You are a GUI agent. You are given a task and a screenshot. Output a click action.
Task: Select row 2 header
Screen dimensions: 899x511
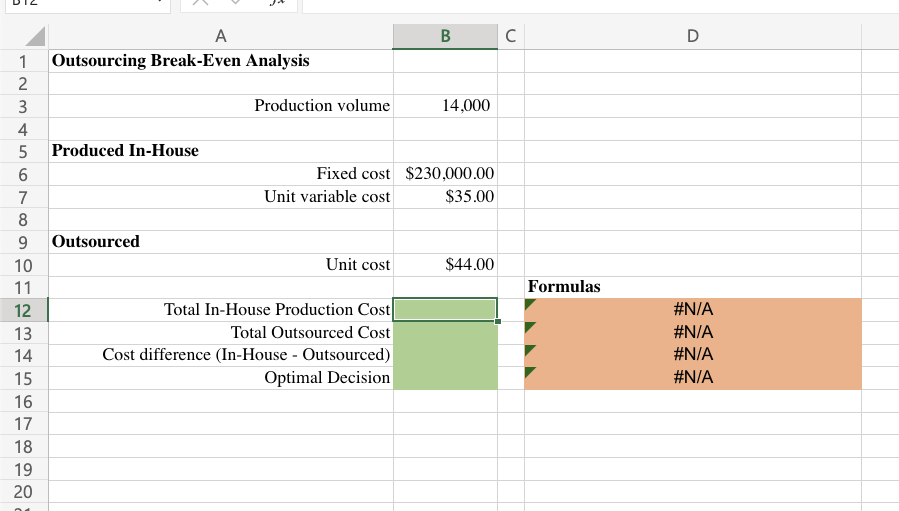[24, 84]
